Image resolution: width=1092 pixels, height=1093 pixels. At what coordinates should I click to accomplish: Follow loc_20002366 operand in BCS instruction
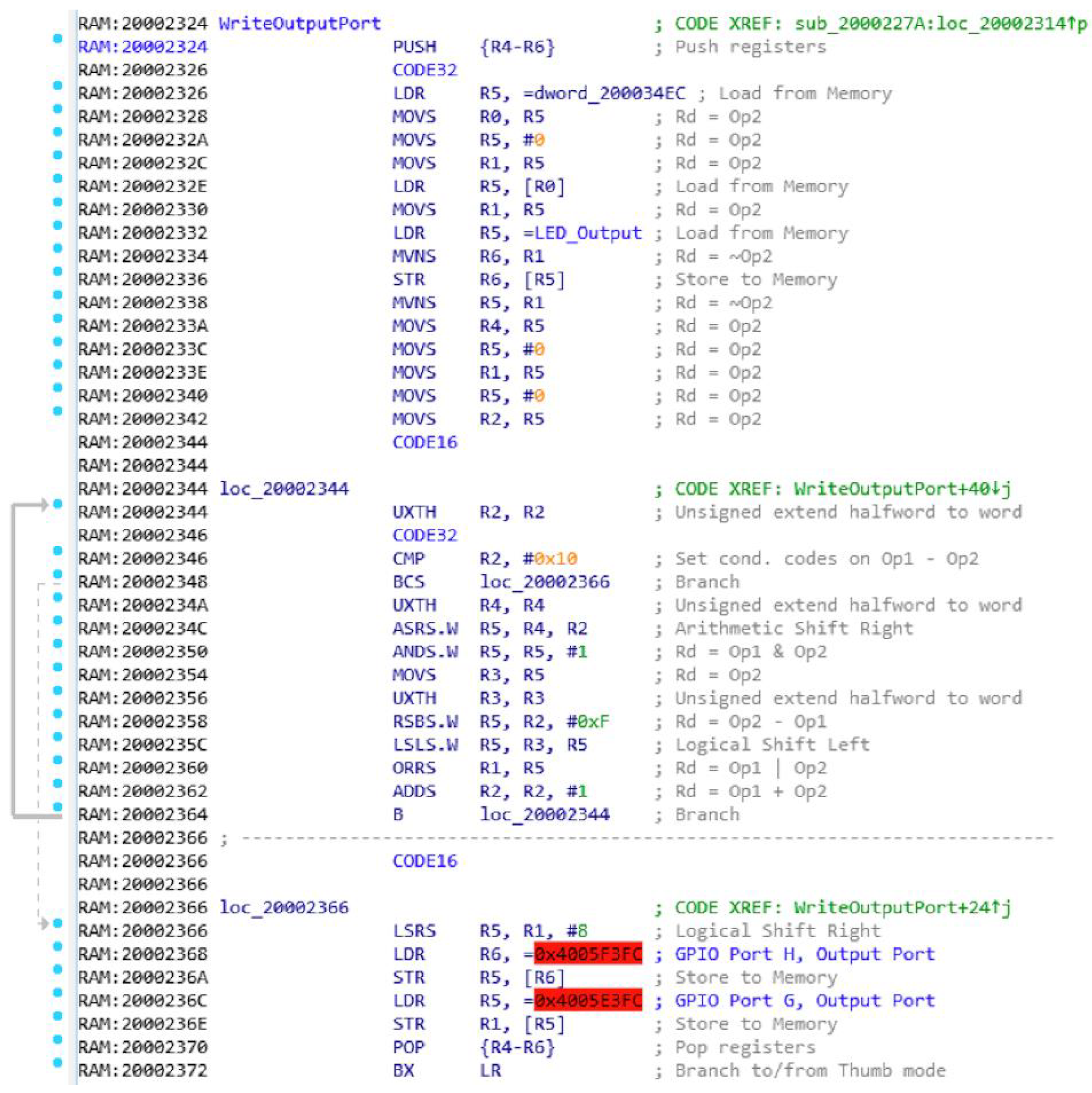(x=544, y=582)
